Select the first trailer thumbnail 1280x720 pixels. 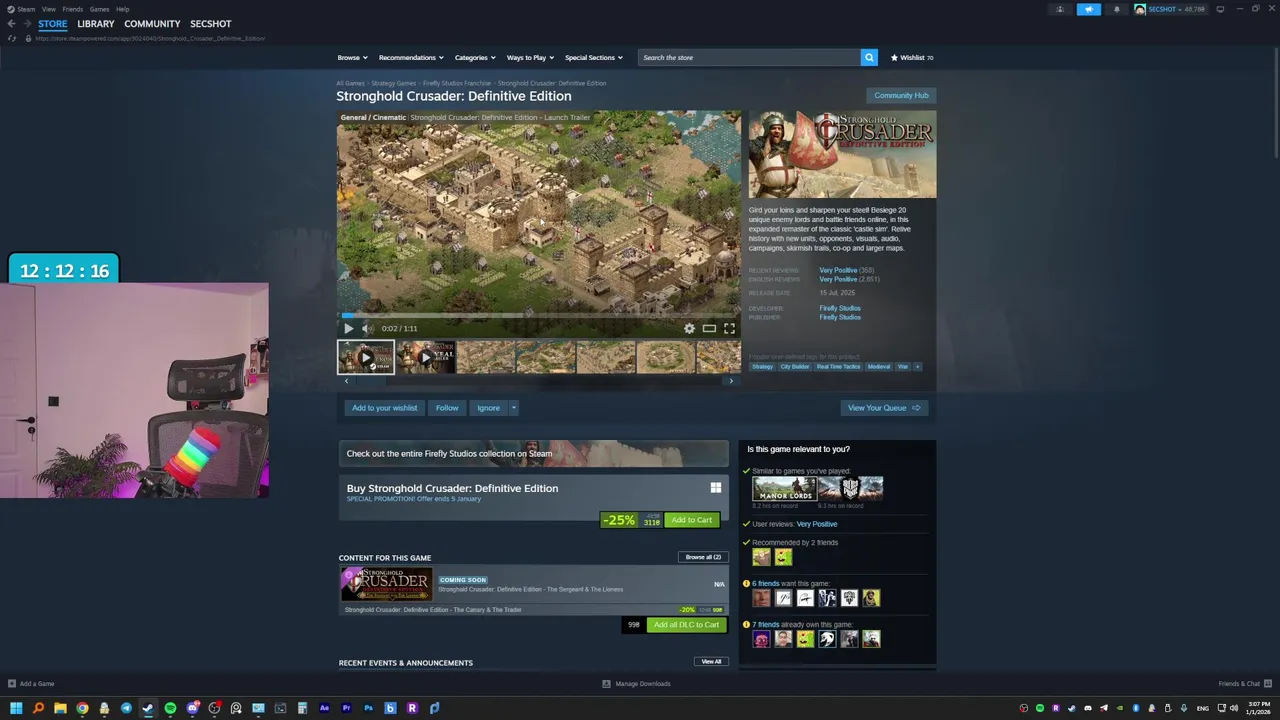(365, 357)
